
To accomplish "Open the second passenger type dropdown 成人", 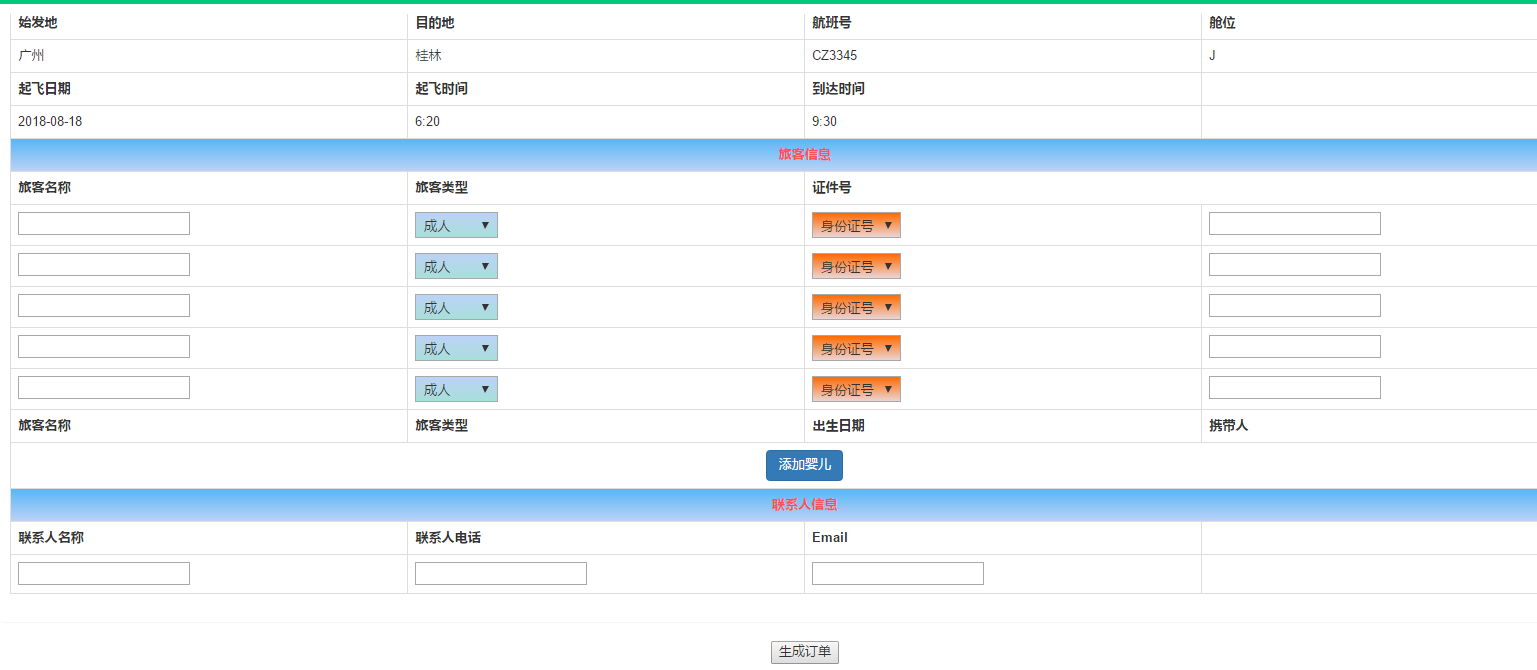I will tap(456, 266).
